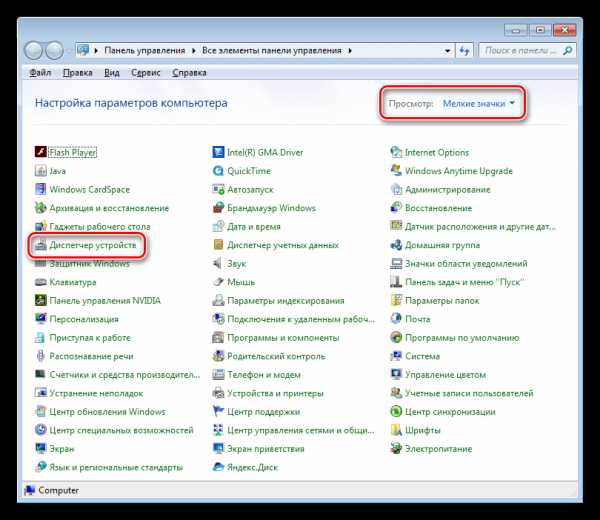Open Родительский контроль link
Image resolution: width=600 pixels, height=520 pixels.
point(276,356)
